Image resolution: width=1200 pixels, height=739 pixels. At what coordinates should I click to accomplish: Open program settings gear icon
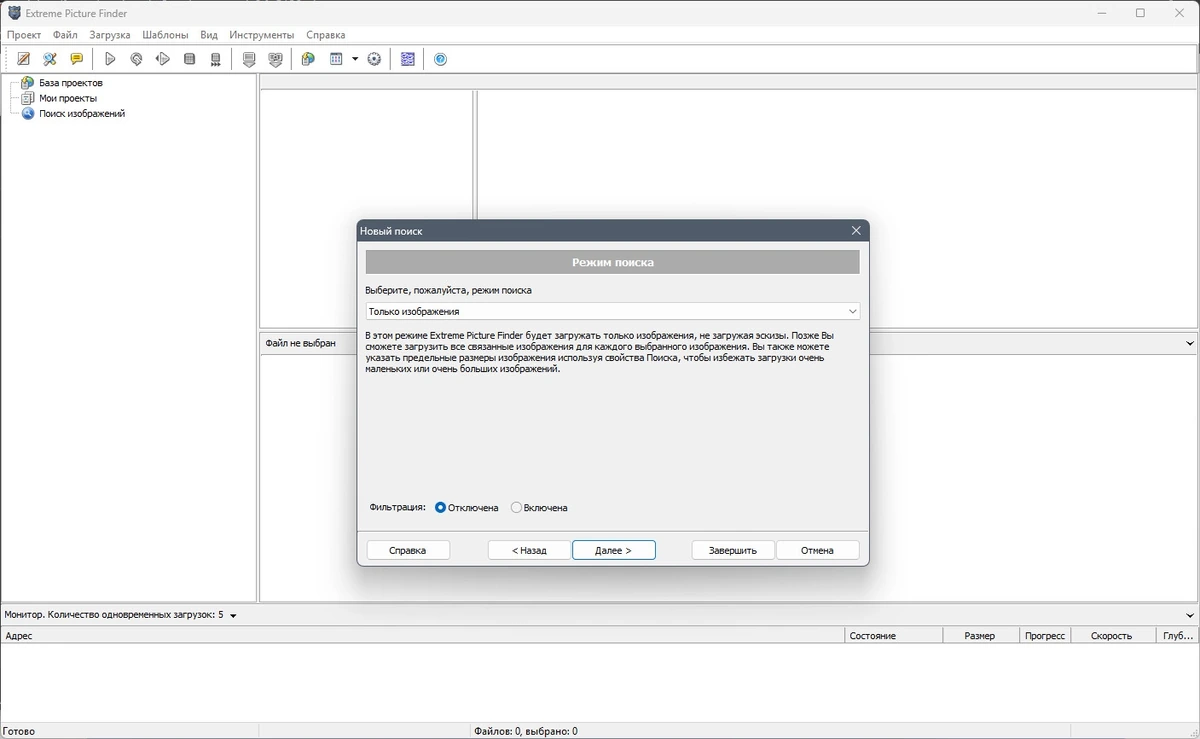click(x=374, y=59)
